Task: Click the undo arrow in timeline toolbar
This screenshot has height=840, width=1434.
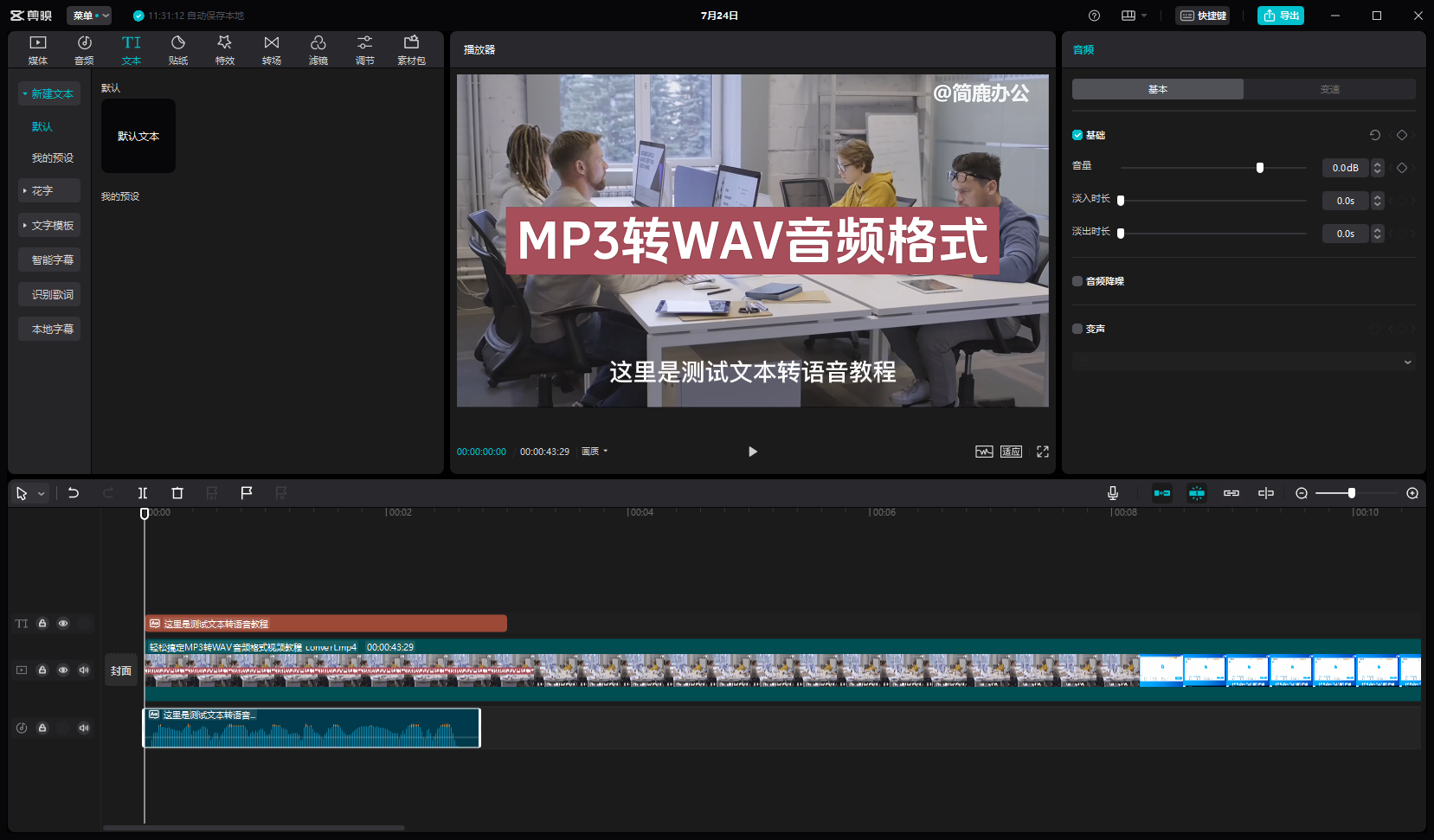Action: [74, 493]
